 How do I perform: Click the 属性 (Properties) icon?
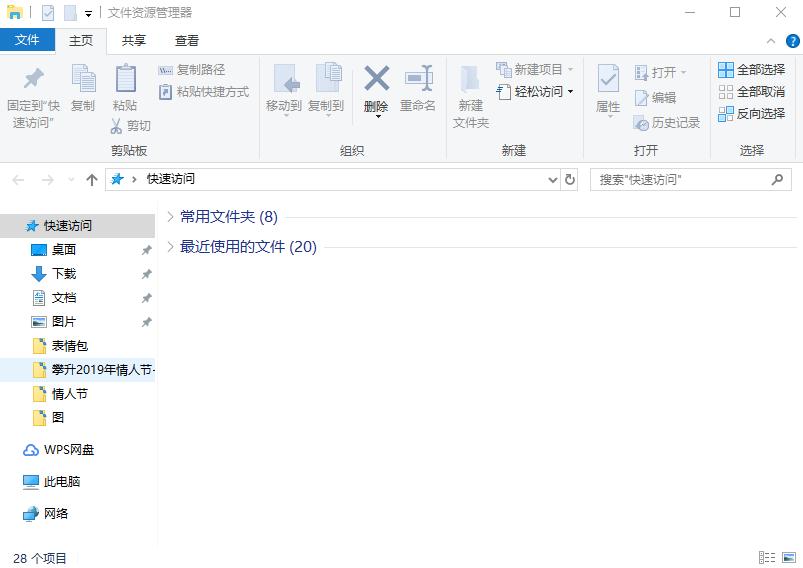coord(608,79)
